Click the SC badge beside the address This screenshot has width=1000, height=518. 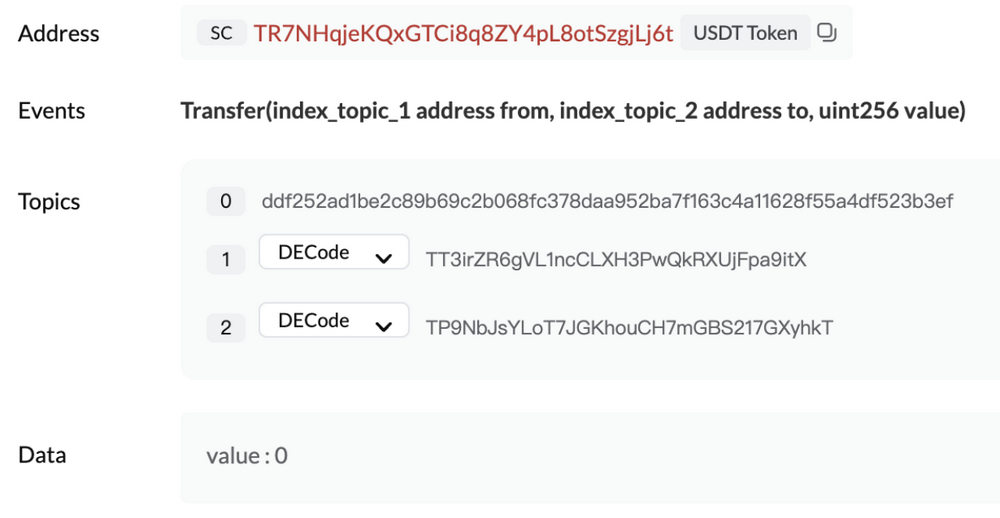221,33
